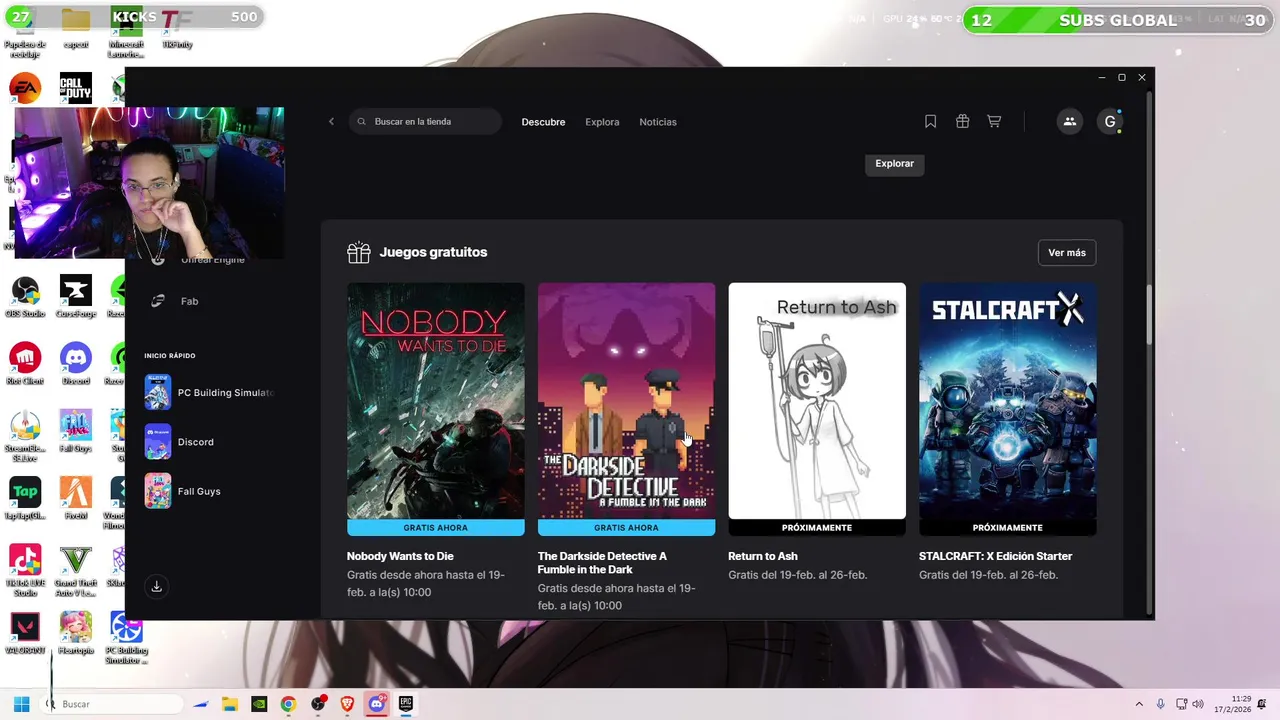Click the 'STALCRAFT: X Edición Starter' title
Screen dimensions: 1280x720
point(995,556)
